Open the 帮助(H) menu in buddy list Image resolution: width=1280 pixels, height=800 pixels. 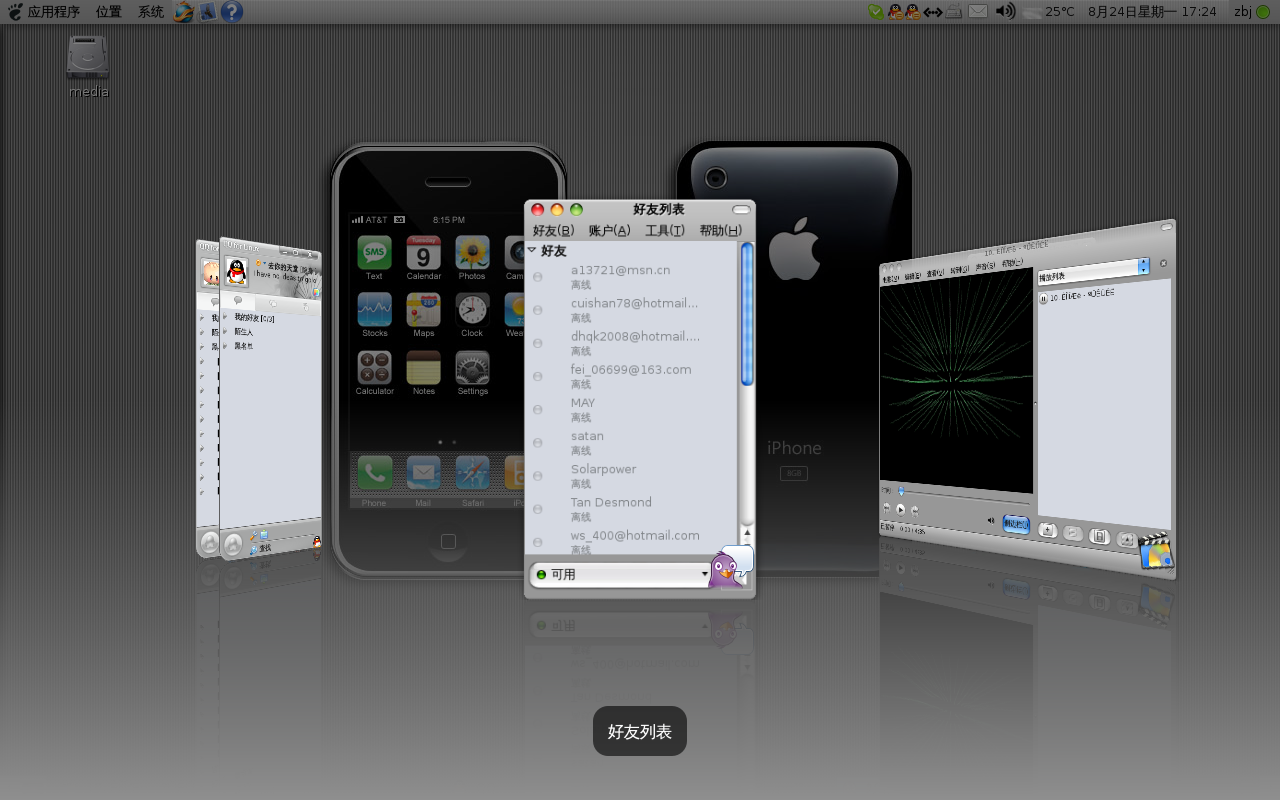pyautogui.click(x=720, y=231)
